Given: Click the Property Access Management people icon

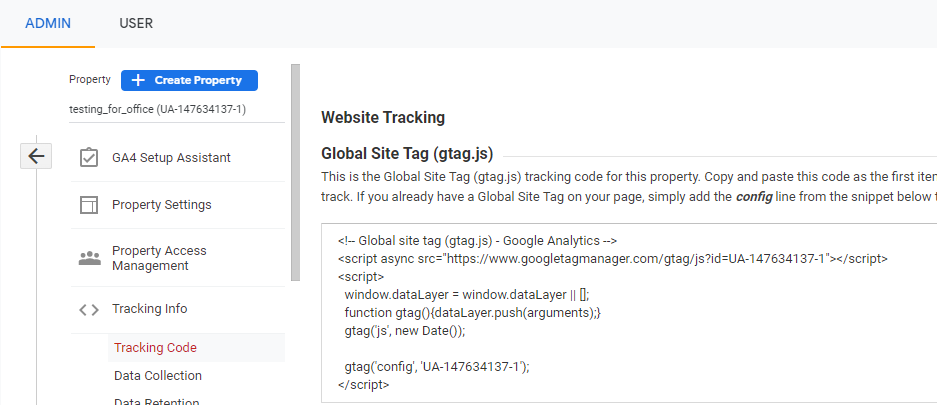Looking at the screenshot, I should [89, 259].
